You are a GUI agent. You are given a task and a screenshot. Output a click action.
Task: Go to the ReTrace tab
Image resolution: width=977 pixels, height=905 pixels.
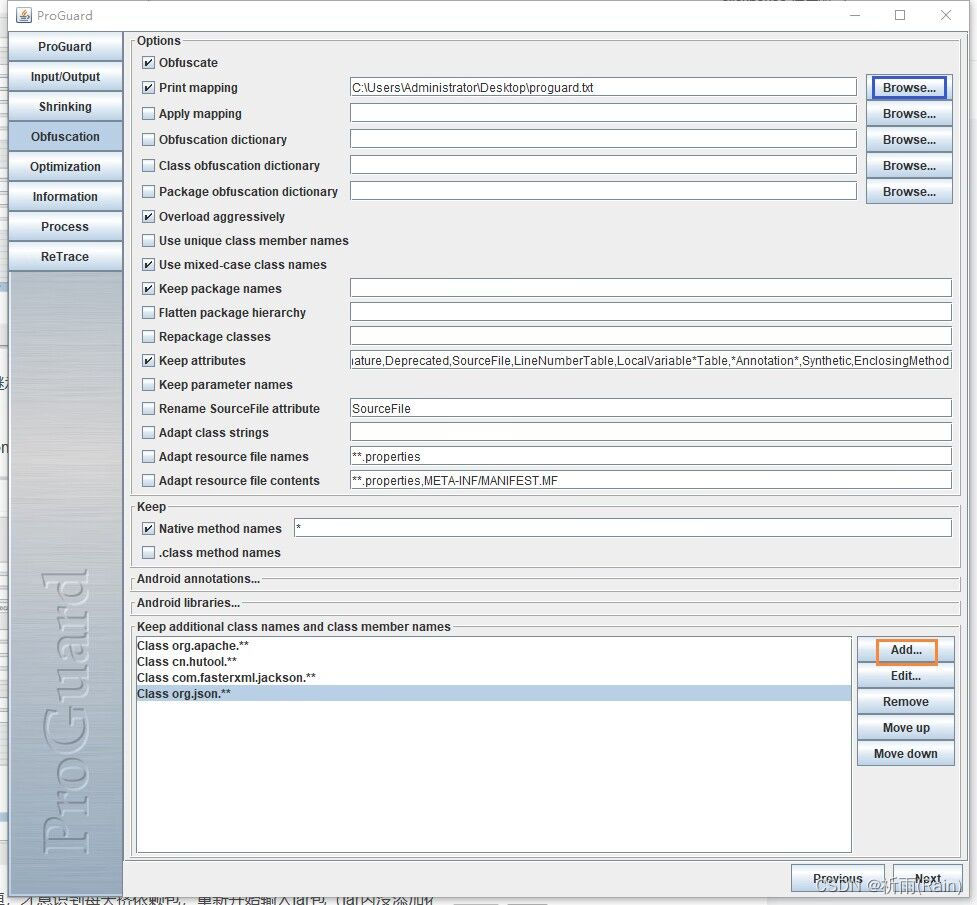click(65, 256)
